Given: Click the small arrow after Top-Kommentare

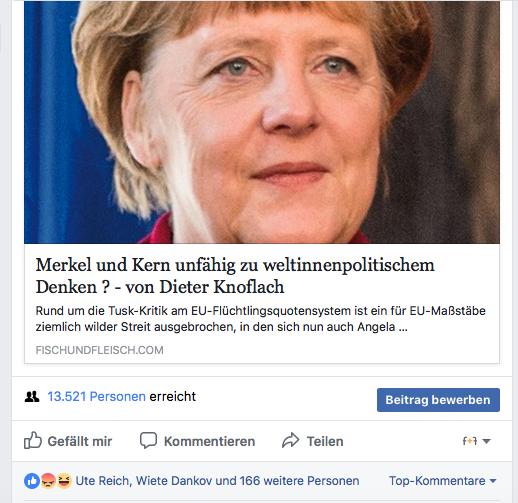Looking at the screenshot, I should point(493,481).
